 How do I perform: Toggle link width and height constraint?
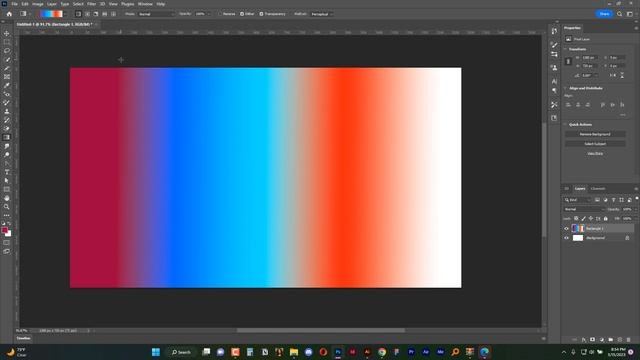click(568, 61)
